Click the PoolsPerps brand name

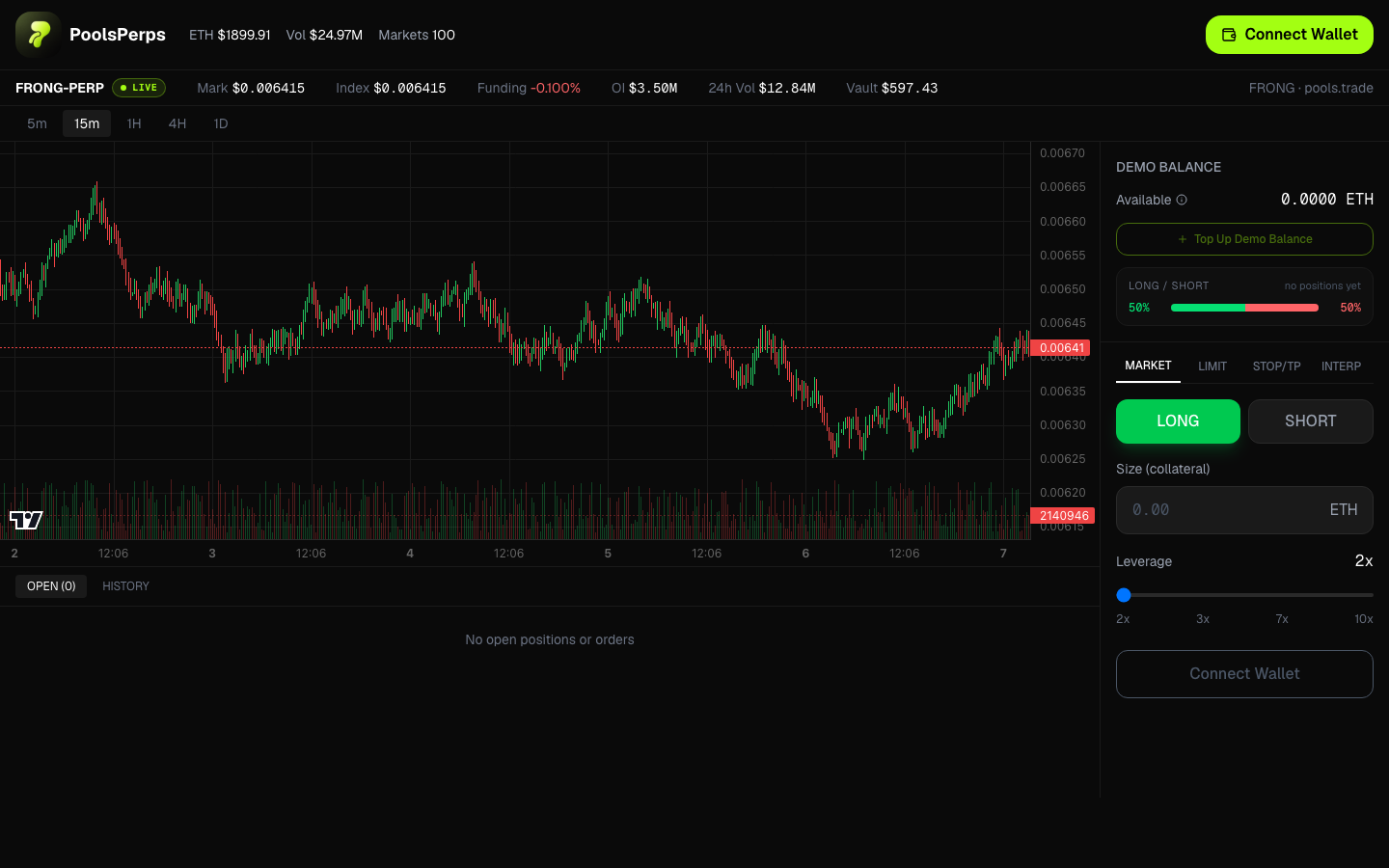coord(118,35)
